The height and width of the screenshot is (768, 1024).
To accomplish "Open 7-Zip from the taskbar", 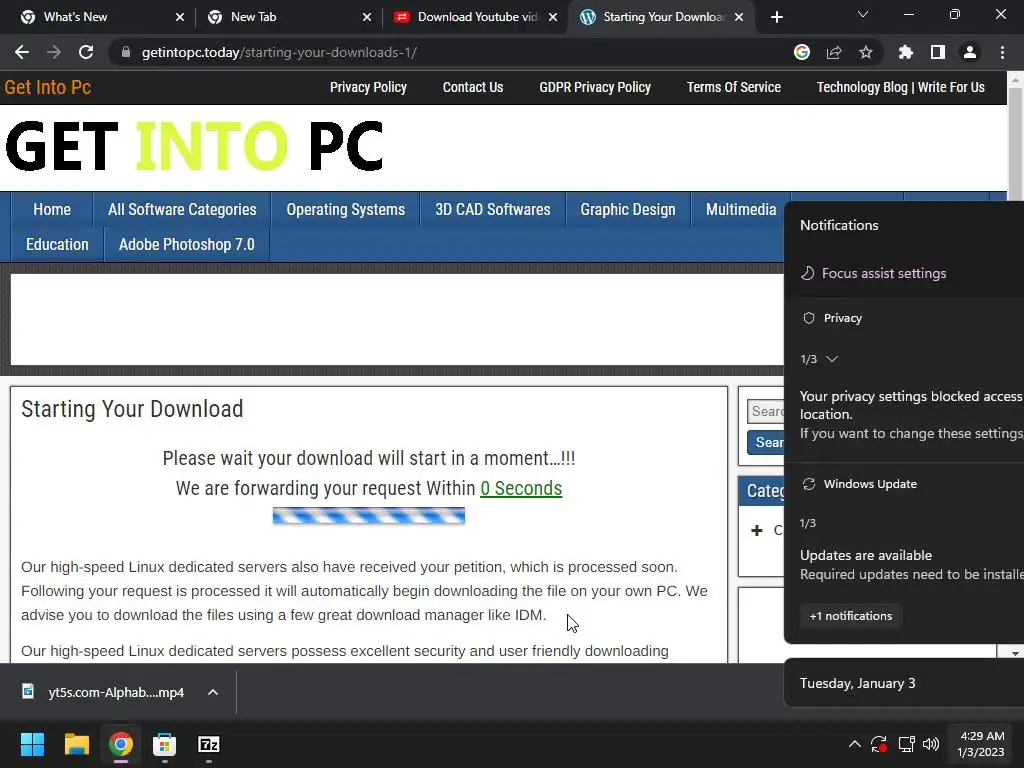I will pos(208,744).
